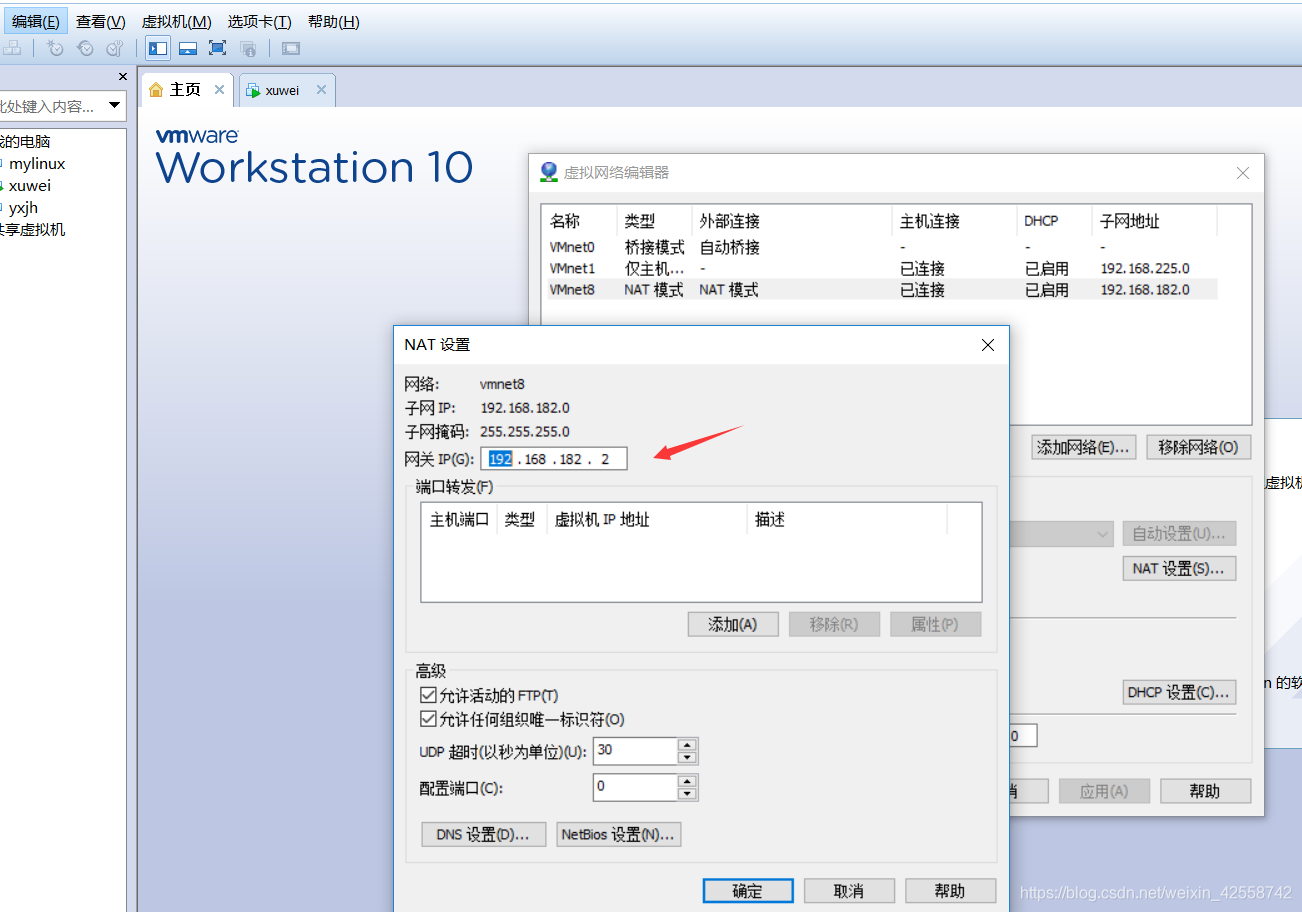Click the 子网地址 column header
1302x912 pixels.
point(1154,221)
